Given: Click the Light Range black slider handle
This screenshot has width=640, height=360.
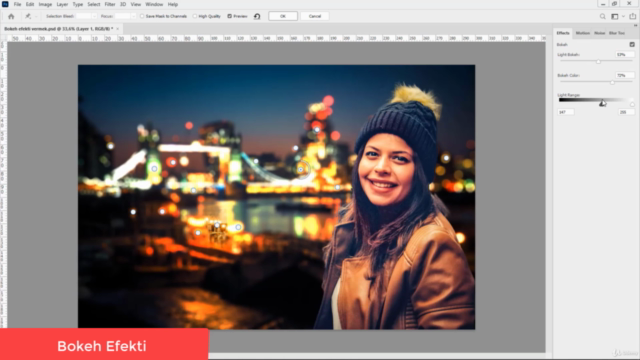Looking at the screenshot, I should [x=602, y=104].
